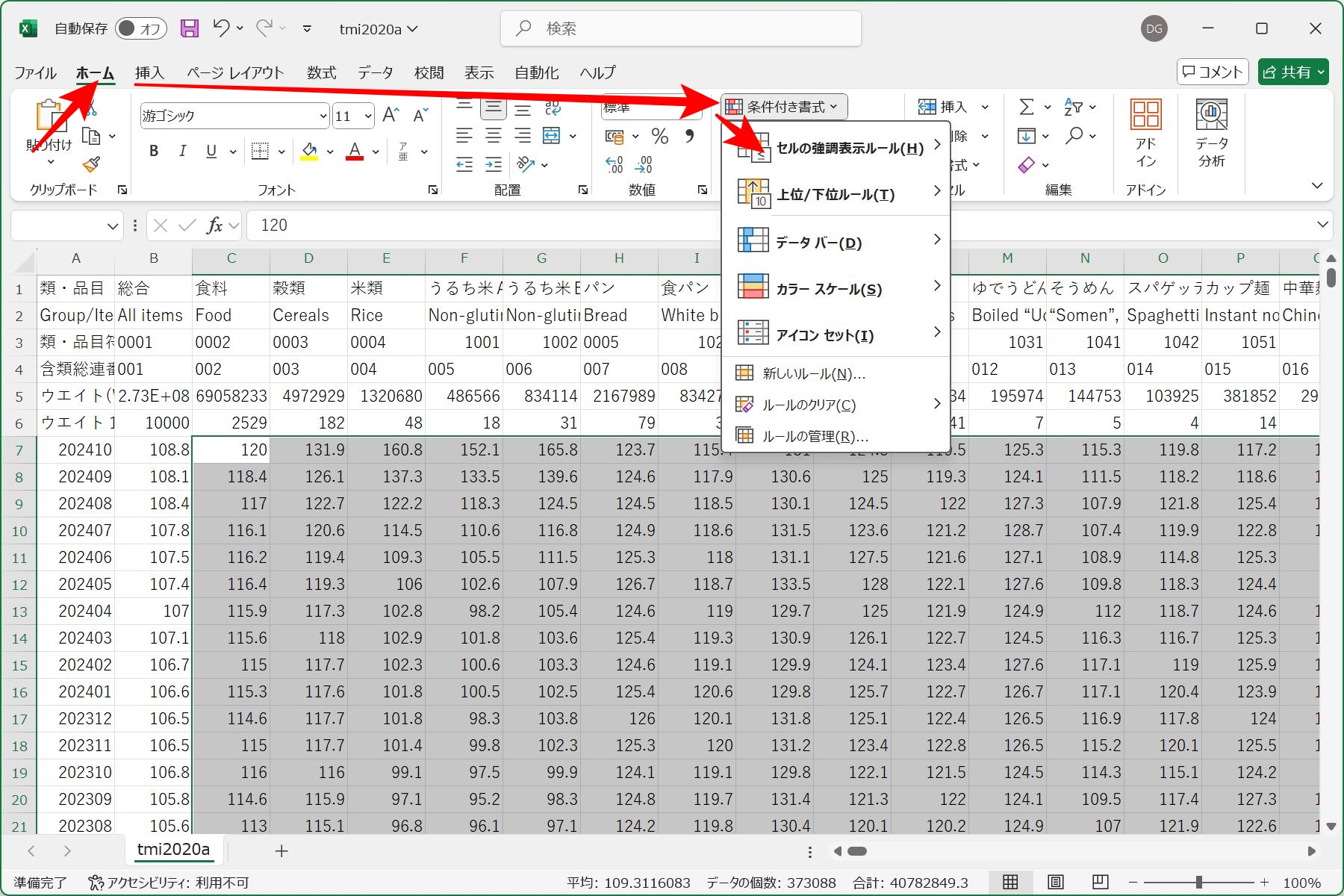Click the increase decimal icon
The height and width of the screenshot is (896, 1344).
coord(614,164)
